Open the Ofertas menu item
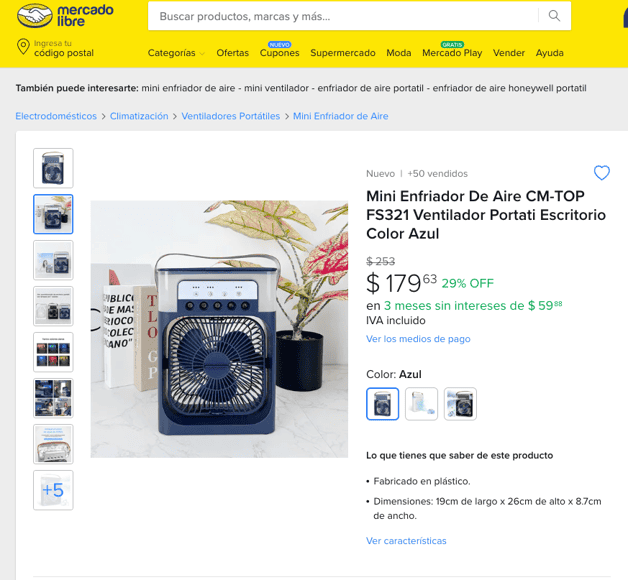Image resolution: width=628 pixels, height=580 pixels. 233,53
